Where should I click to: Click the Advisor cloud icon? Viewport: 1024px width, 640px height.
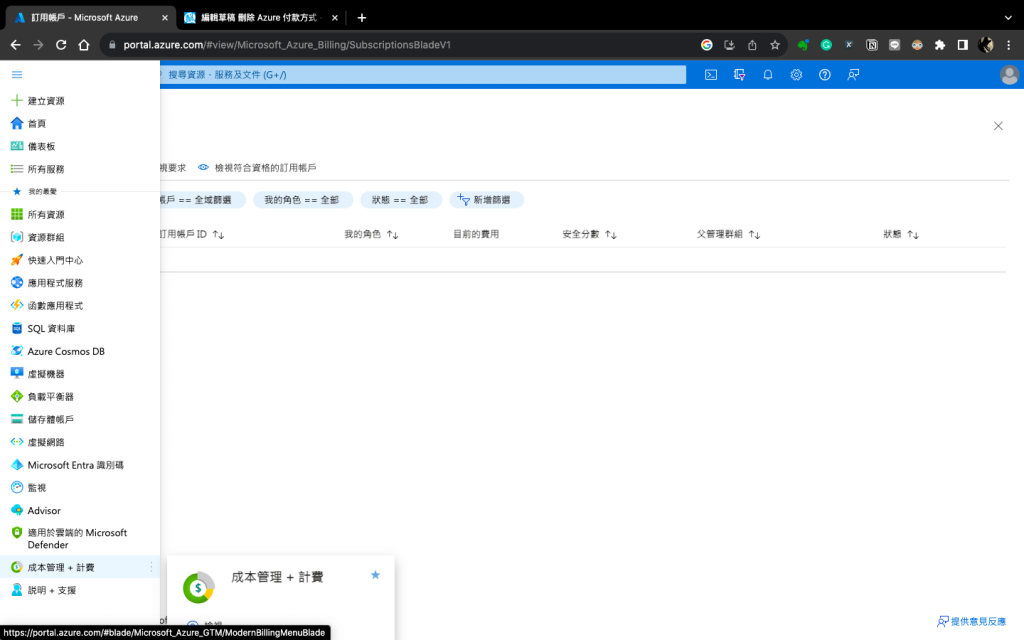[x=17, y=510]
